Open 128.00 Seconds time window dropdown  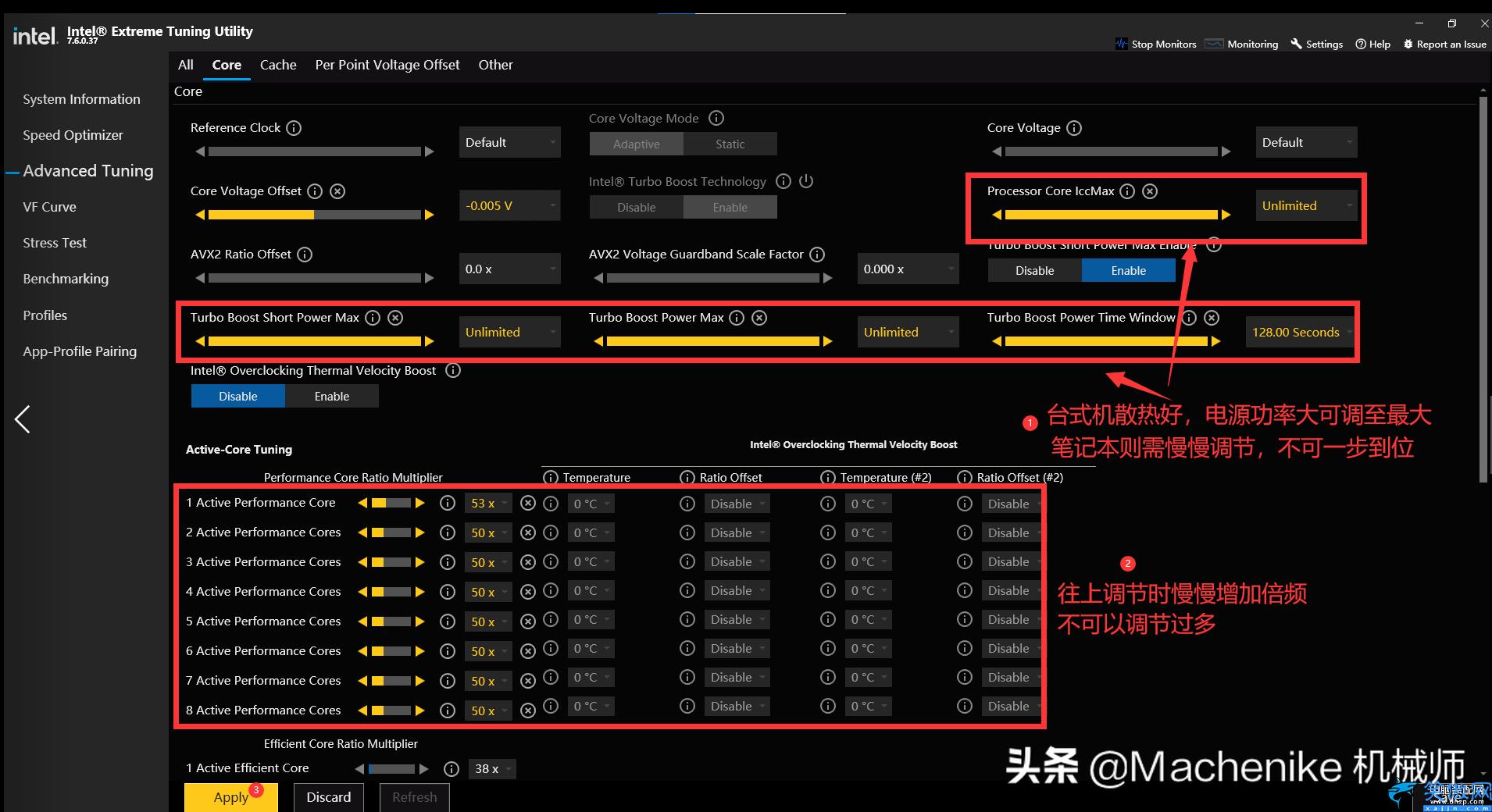click(1300, 332)
